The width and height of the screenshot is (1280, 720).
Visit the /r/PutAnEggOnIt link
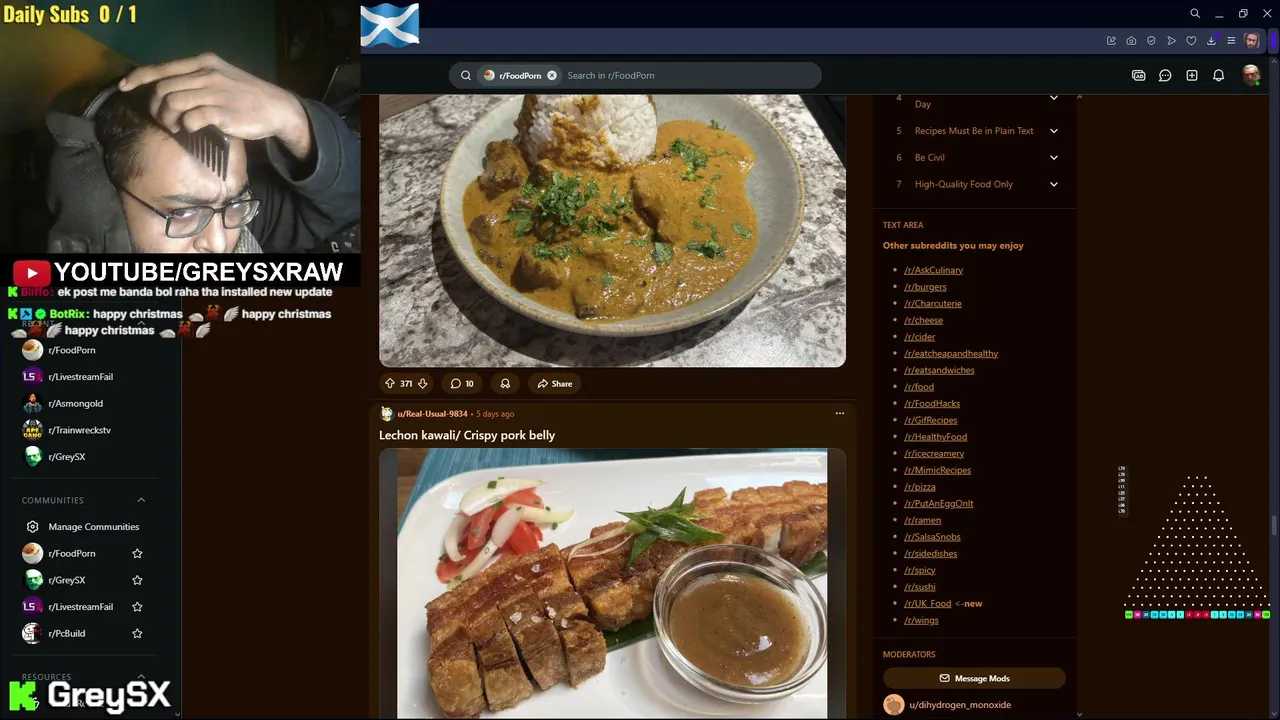(938, 503)
